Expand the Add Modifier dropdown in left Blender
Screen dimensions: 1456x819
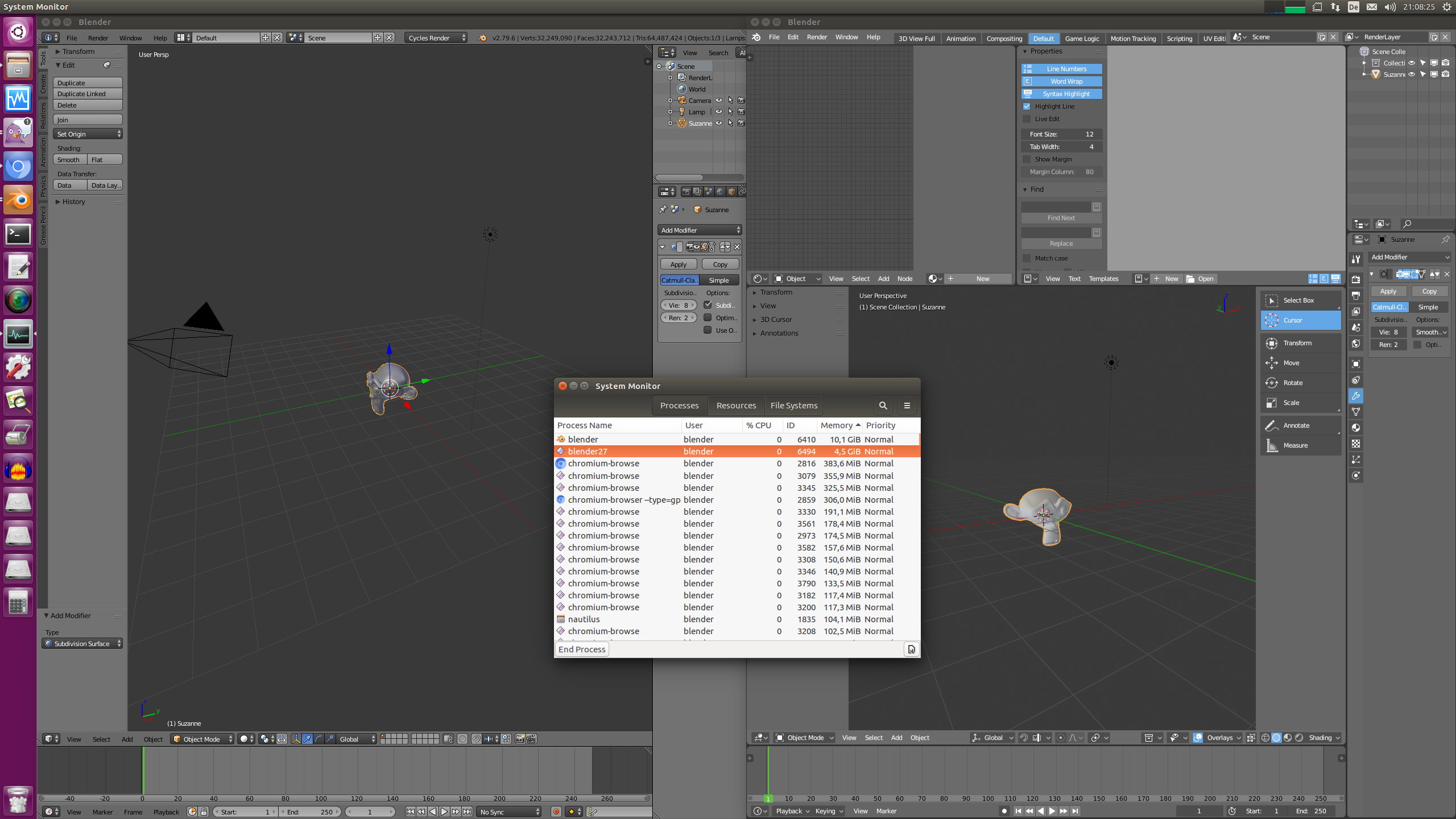point(700,230)
